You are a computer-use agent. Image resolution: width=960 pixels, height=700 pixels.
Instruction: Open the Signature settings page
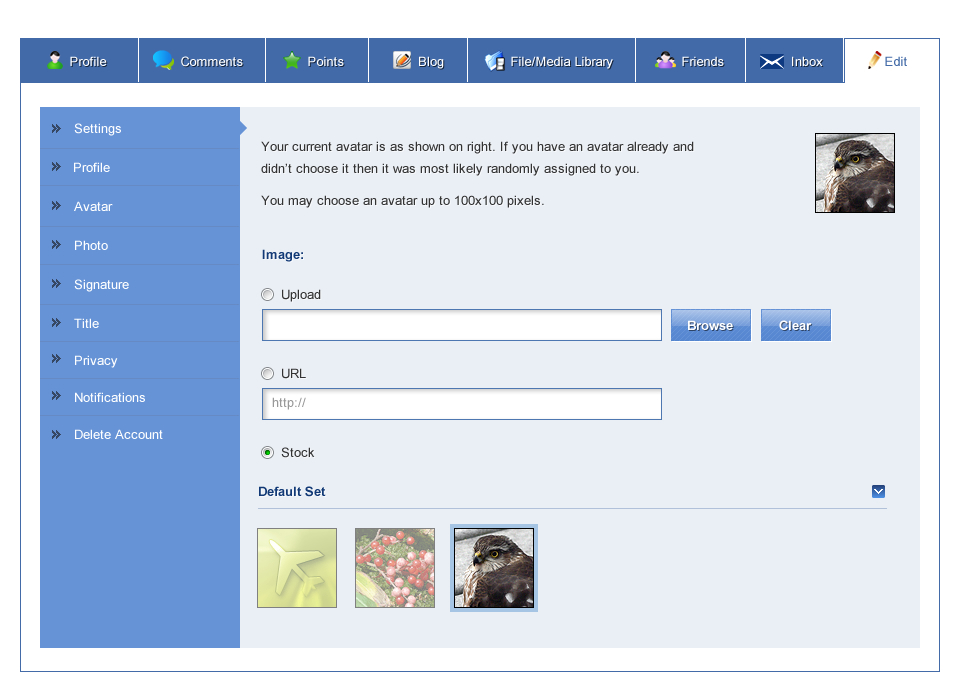tap(101, 285)
